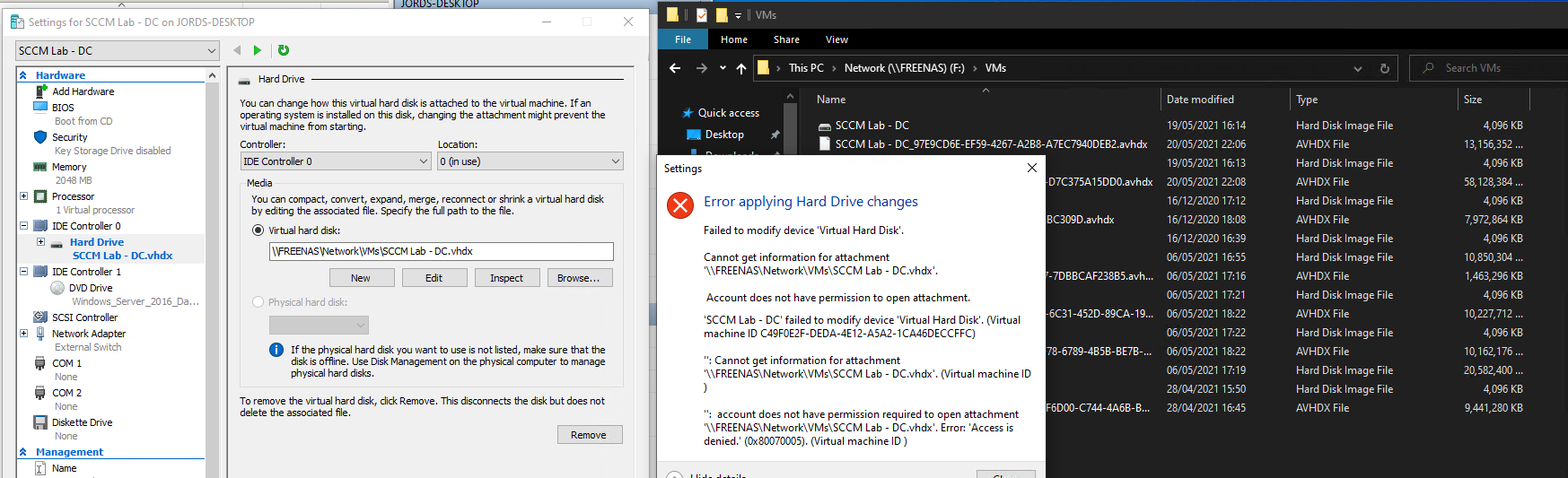Click the search magnifier icon in Explorer
This screenshot has width=1568, height=478.
pos(1428,68)
